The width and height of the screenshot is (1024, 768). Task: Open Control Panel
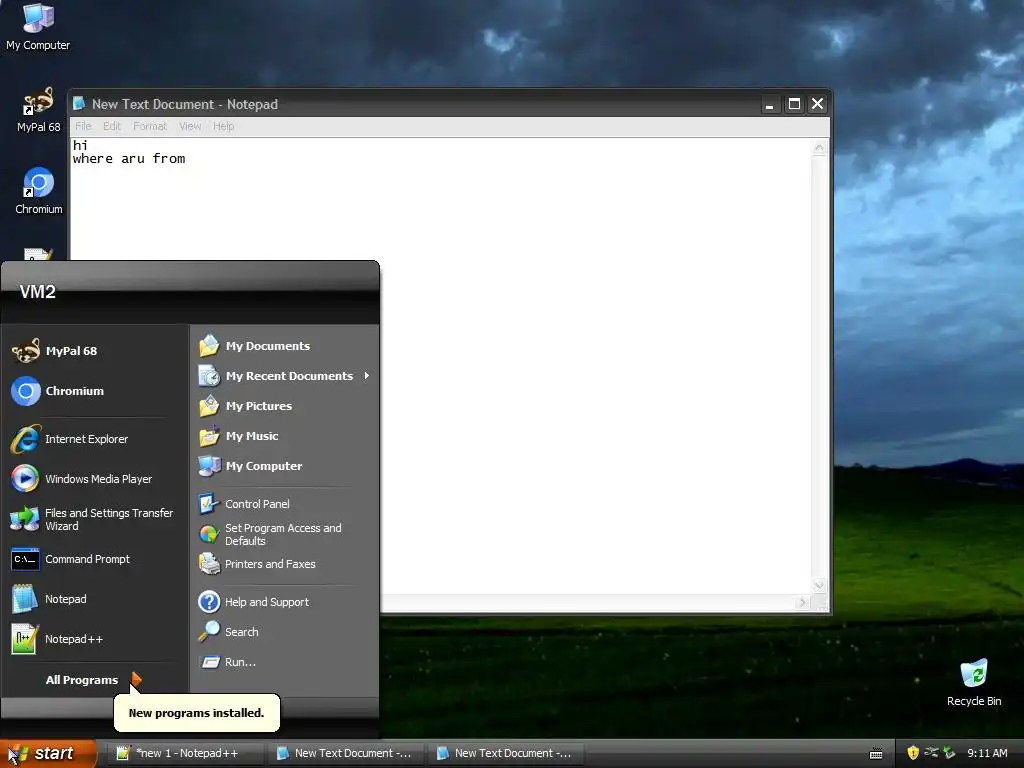tap(284, 504)
